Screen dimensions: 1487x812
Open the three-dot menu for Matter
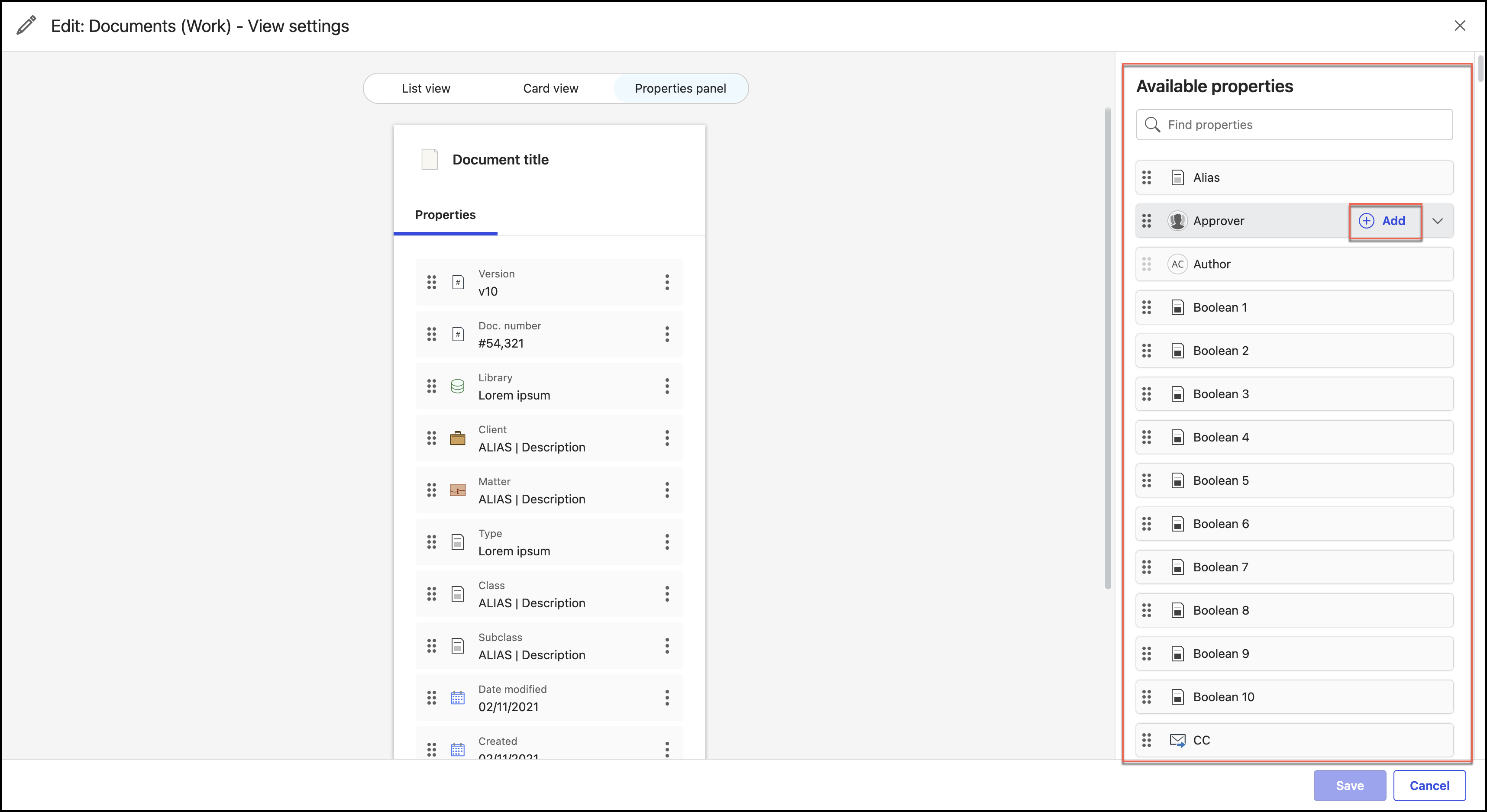click(x=667, y=490)
